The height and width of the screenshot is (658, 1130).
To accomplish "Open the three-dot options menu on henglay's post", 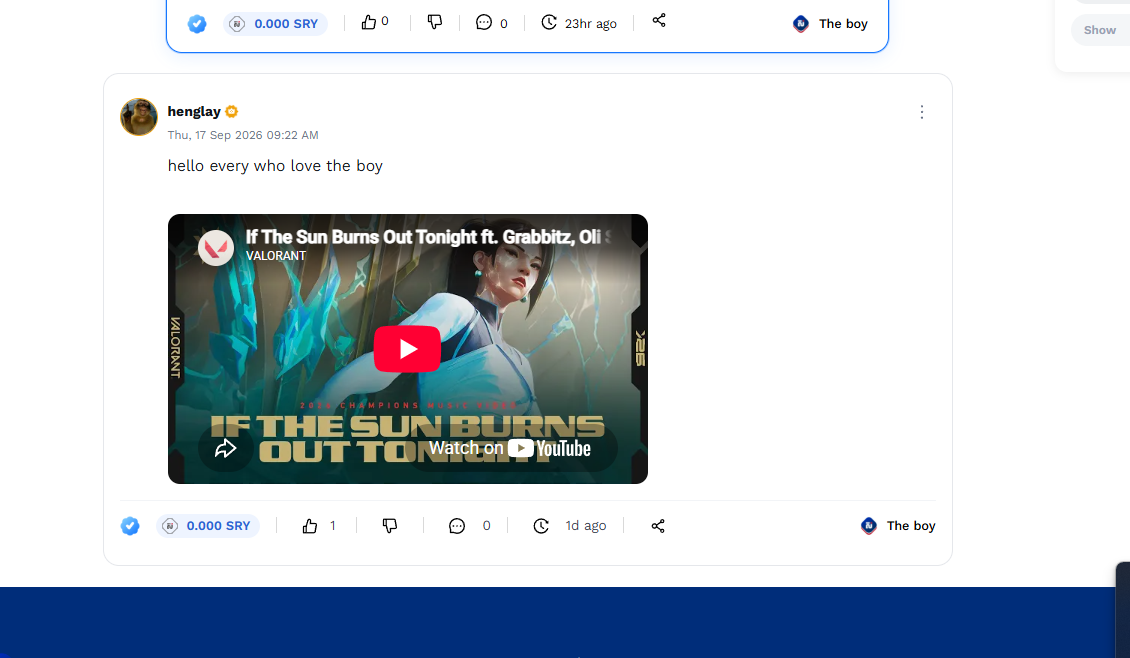I will click(x=922, y=112).
